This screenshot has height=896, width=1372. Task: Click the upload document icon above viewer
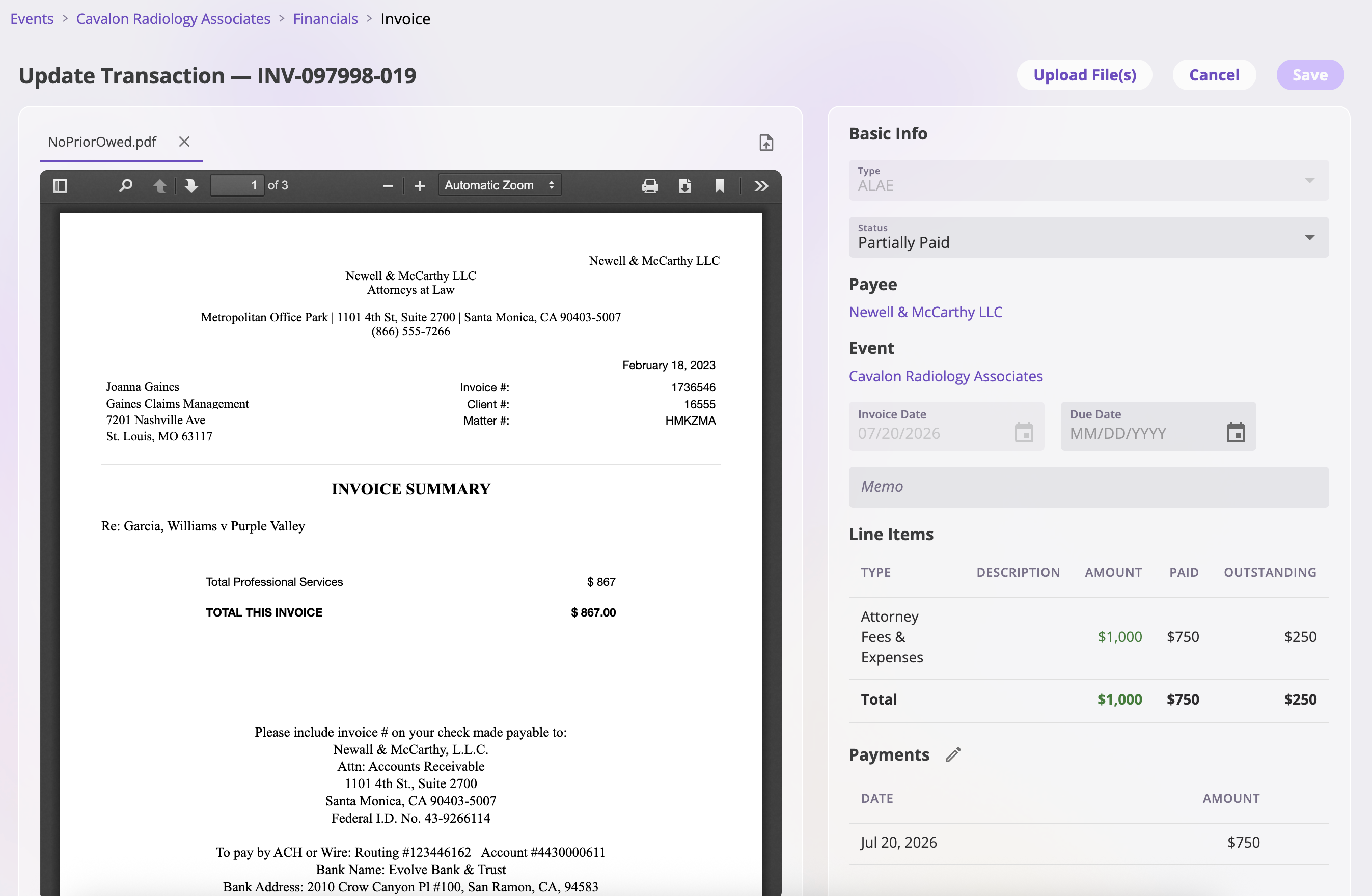pos(766,143)
